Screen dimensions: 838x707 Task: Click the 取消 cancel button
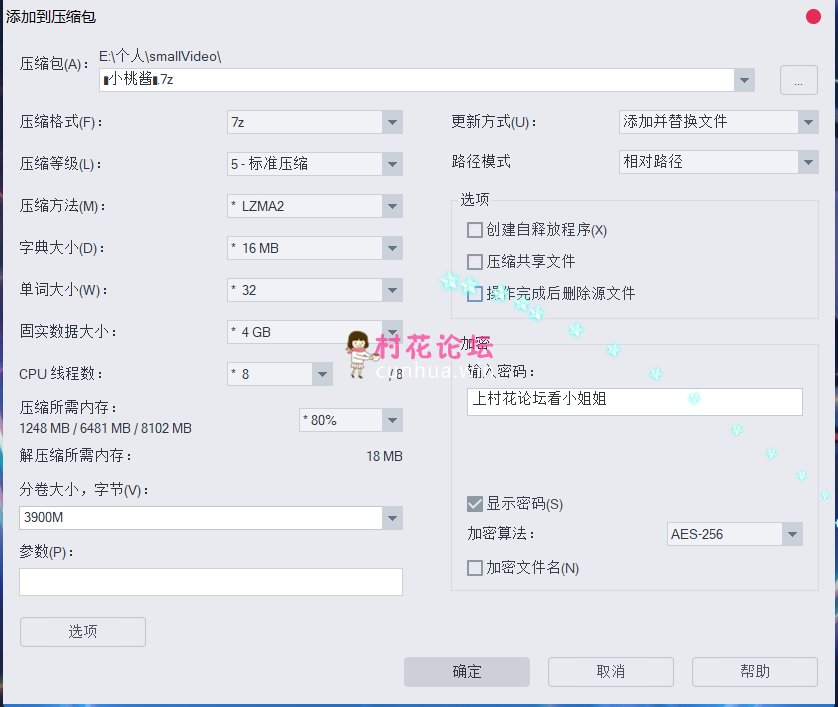tap(610, 672)
